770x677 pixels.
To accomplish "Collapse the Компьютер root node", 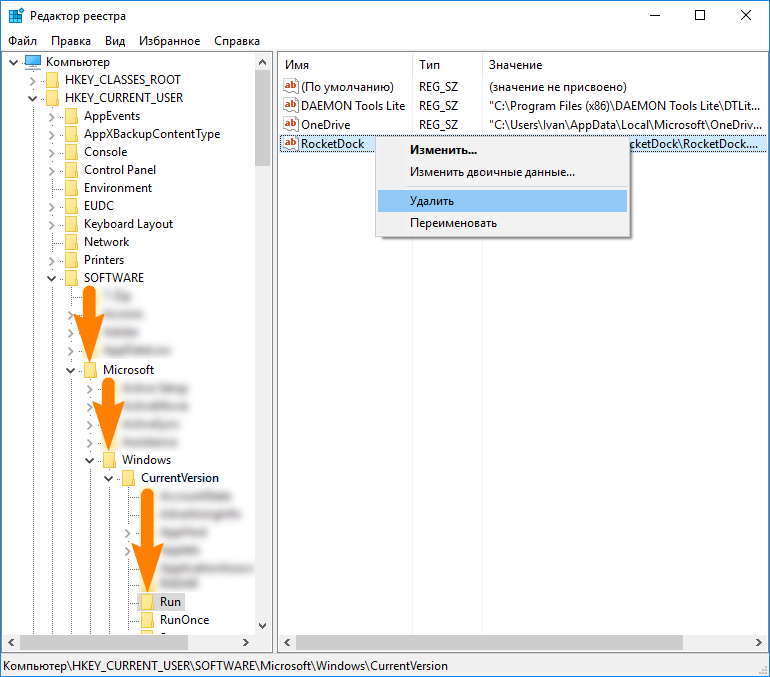I will [x=14, y=62].
